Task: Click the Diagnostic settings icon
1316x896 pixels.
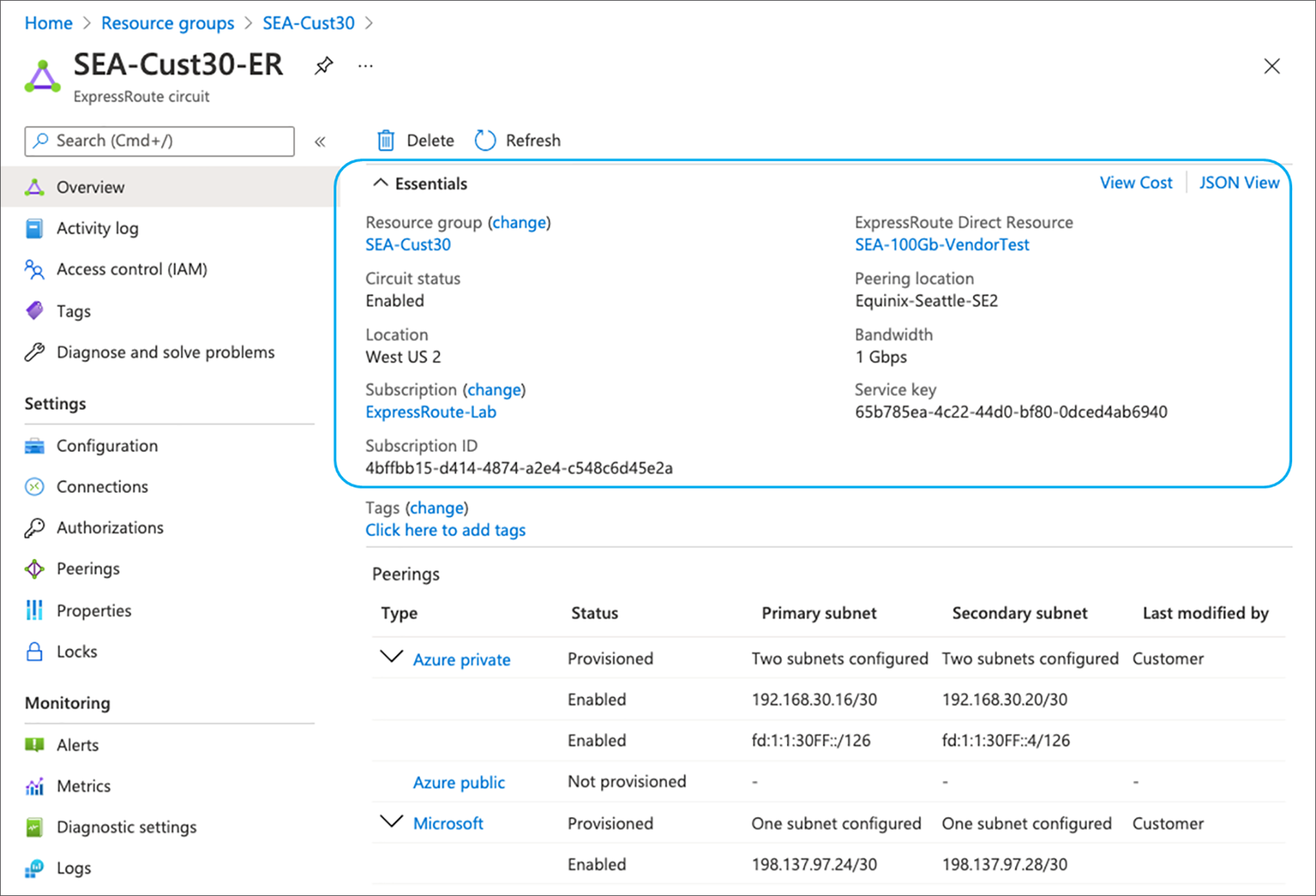Action: point(34,827)
